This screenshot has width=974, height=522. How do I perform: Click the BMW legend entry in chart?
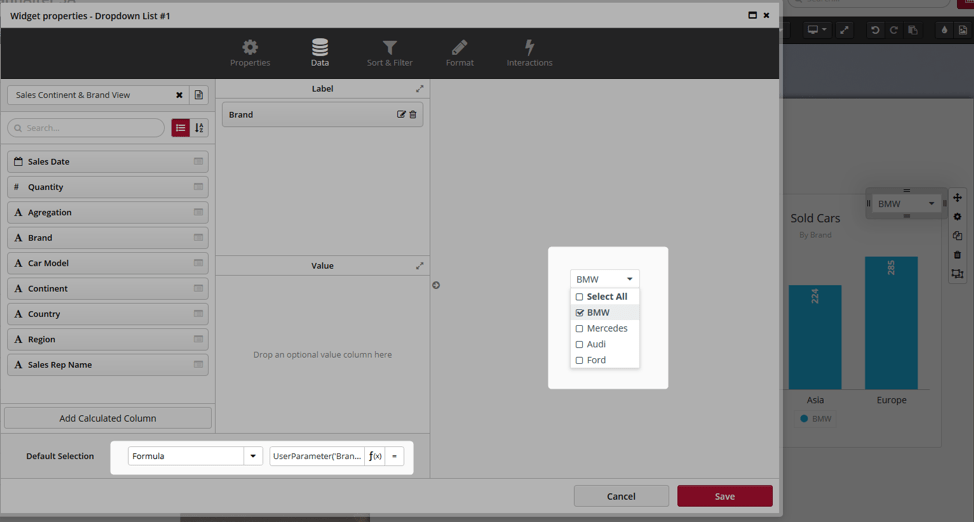pyautogui.click(x=816, y=419)
